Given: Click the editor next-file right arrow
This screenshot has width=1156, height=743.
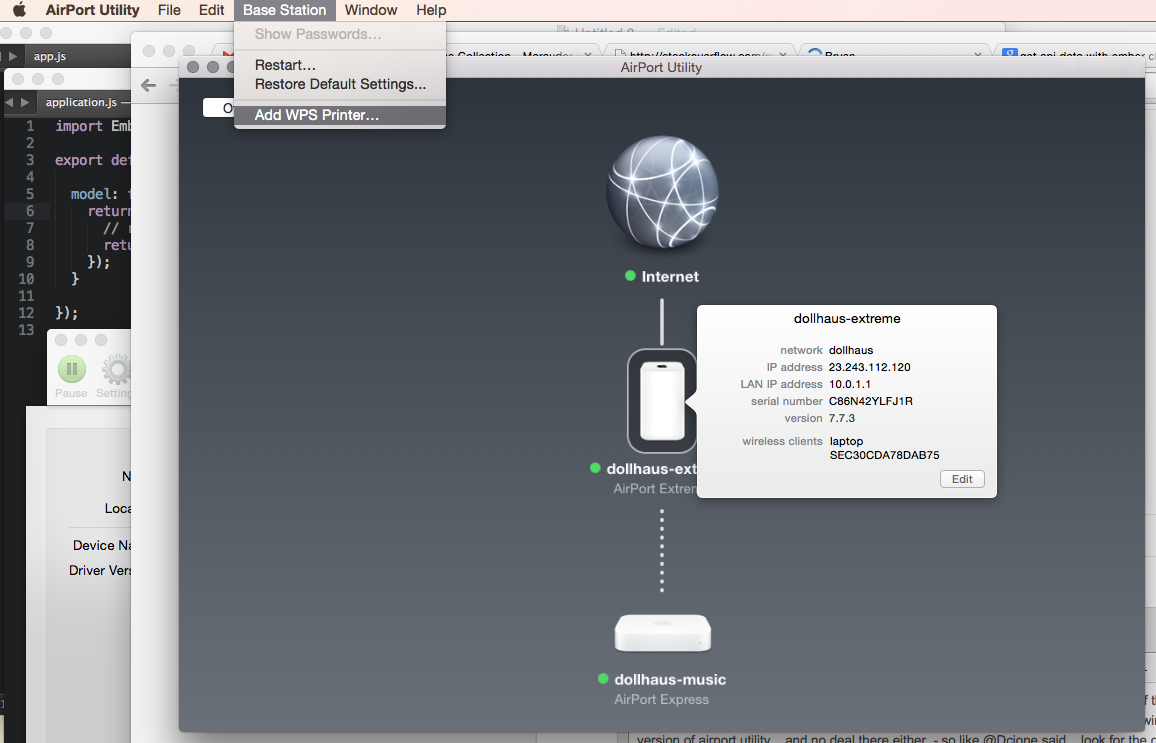Looking at the screenshot, I should 25,102.
